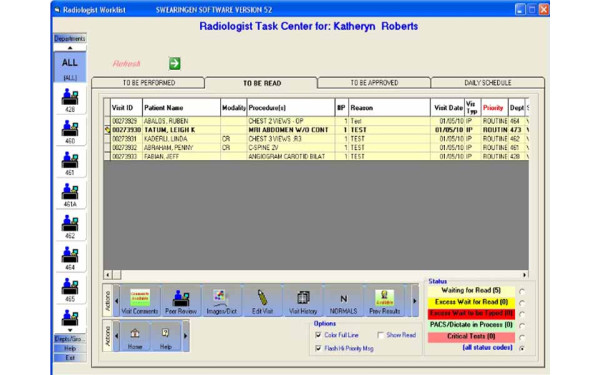The image size is (600, 375).
Task: Click the sidebar Exit button
Action: click(x=70, y=358)
